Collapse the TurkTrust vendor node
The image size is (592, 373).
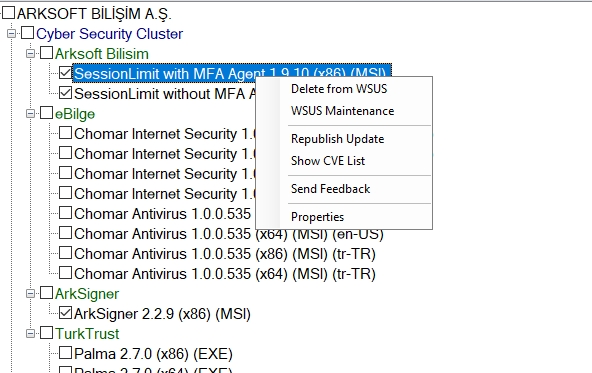[x=31, y=334]
